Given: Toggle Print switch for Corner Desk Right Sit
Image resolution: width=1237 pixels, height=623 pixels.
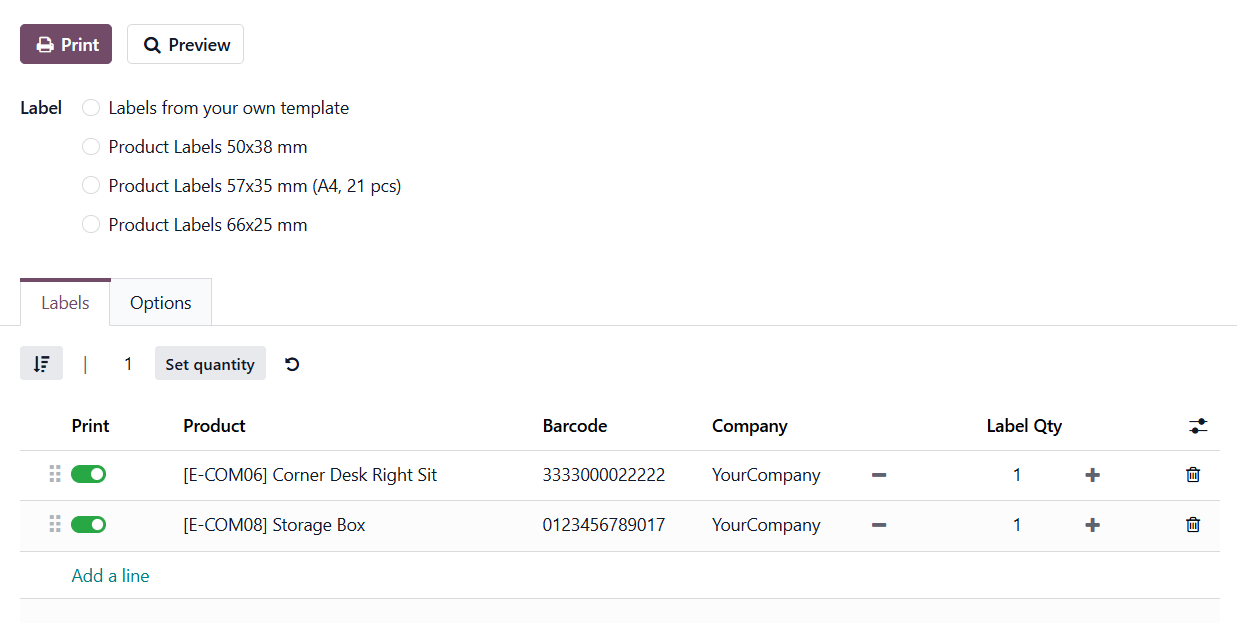Looking at the screenshot, I should pos(89,475).
